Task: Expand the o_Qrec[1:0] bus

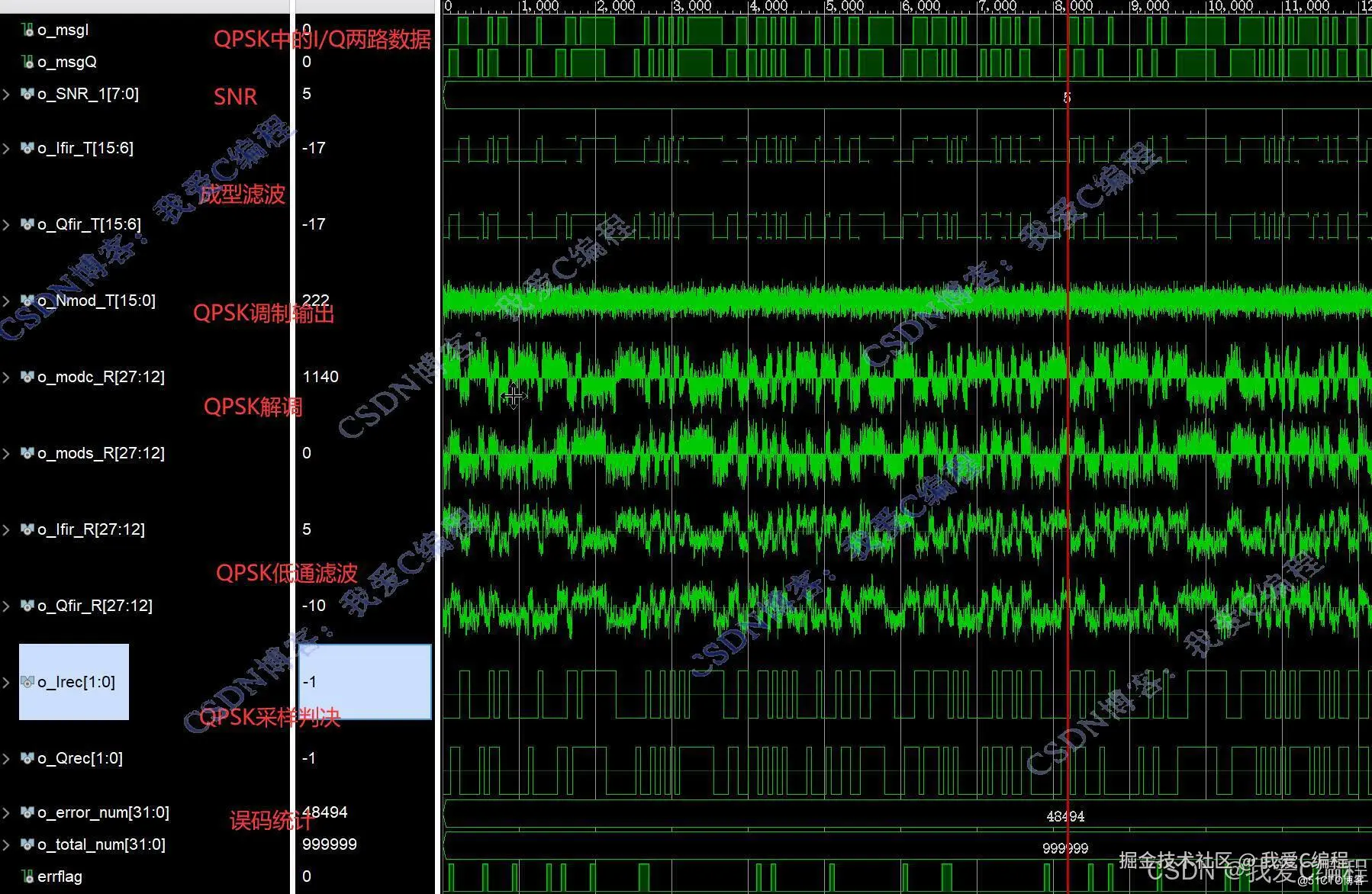Action: pos(6,758)
